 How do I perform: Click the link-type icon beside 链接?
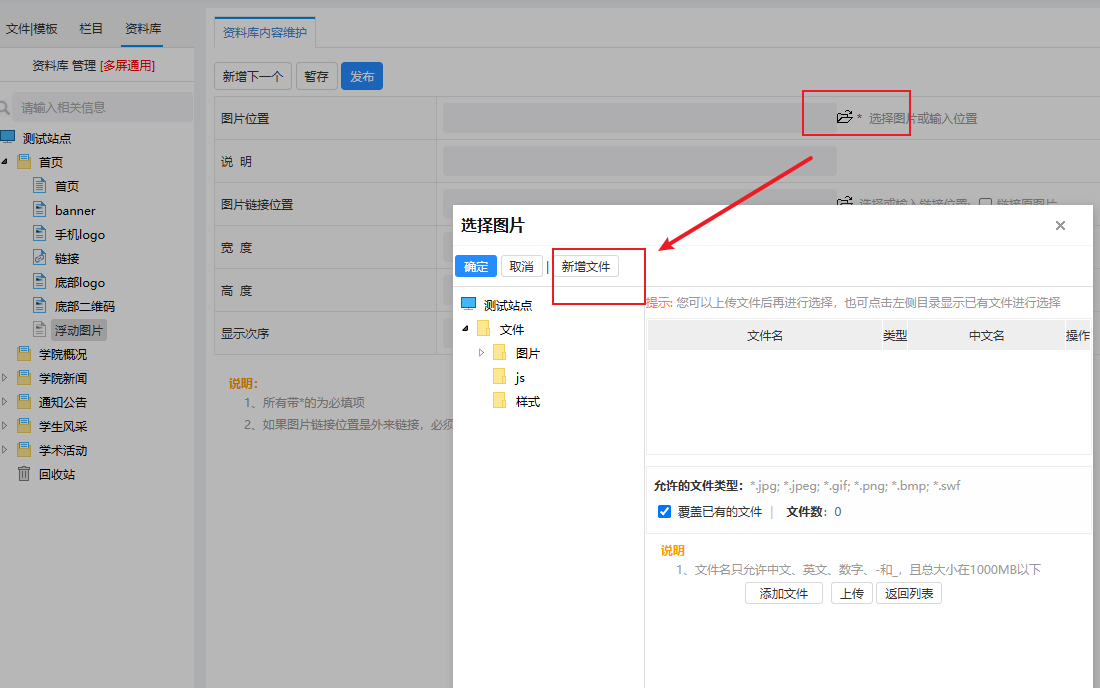pos(40,257)
